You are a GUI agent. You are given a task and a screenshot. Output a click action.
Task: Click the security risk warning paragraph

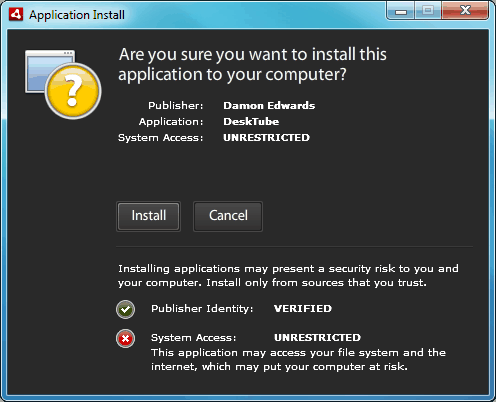pyautogui.click(x=288, y=276)
